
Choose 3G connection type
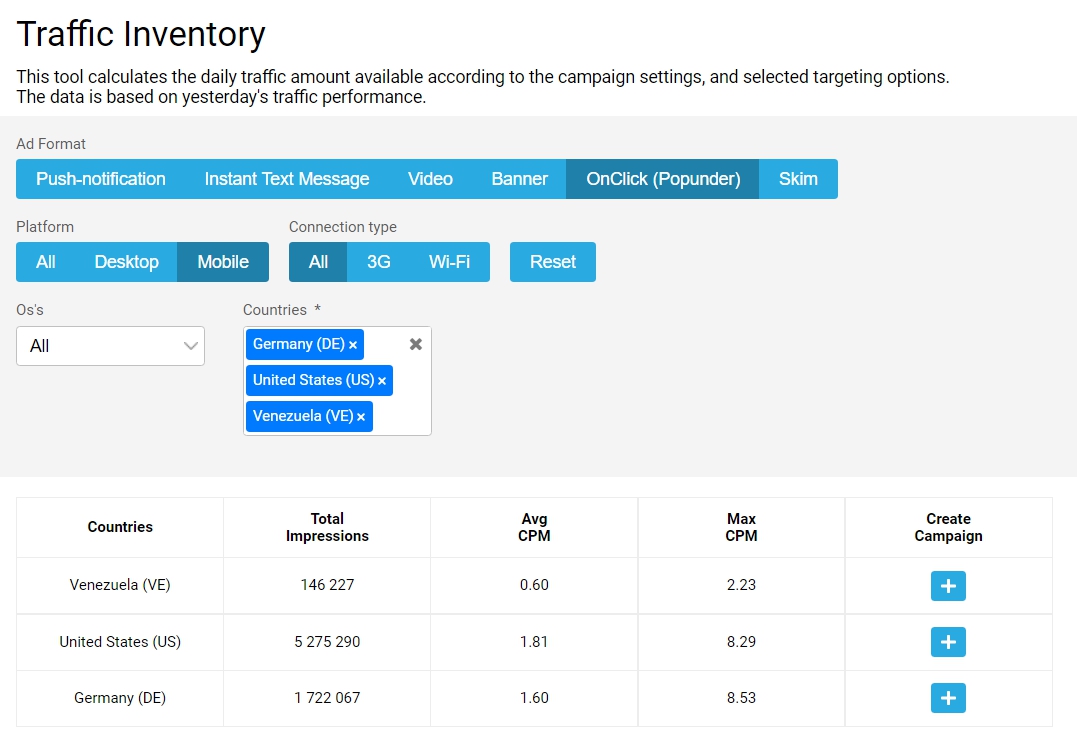tap(378, 262)
